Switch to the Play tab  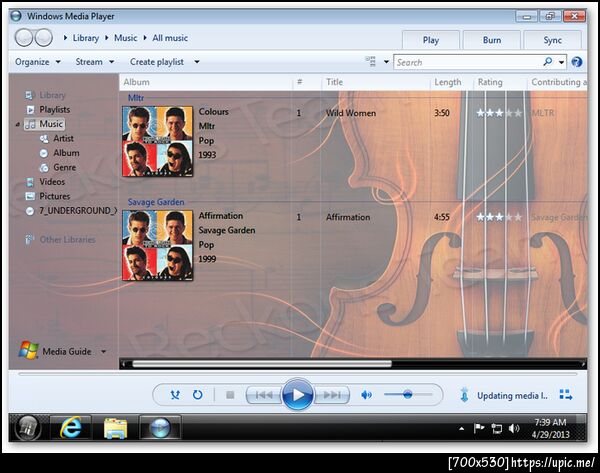pyautogui.click(x=430, y=40)
